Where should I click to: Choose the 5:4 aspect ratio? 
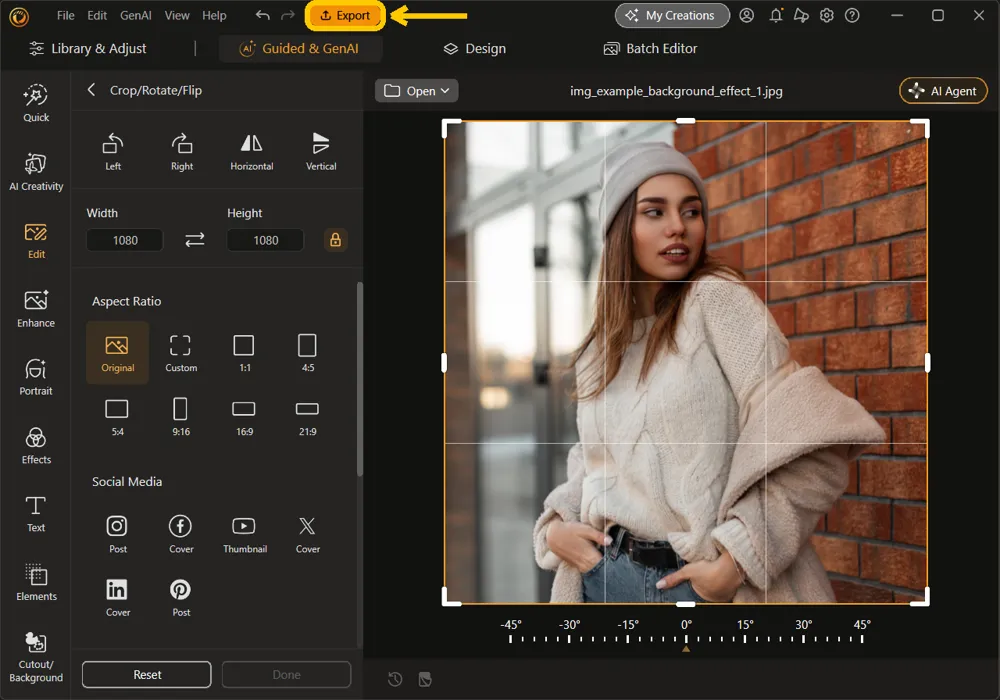coord(117,416)
